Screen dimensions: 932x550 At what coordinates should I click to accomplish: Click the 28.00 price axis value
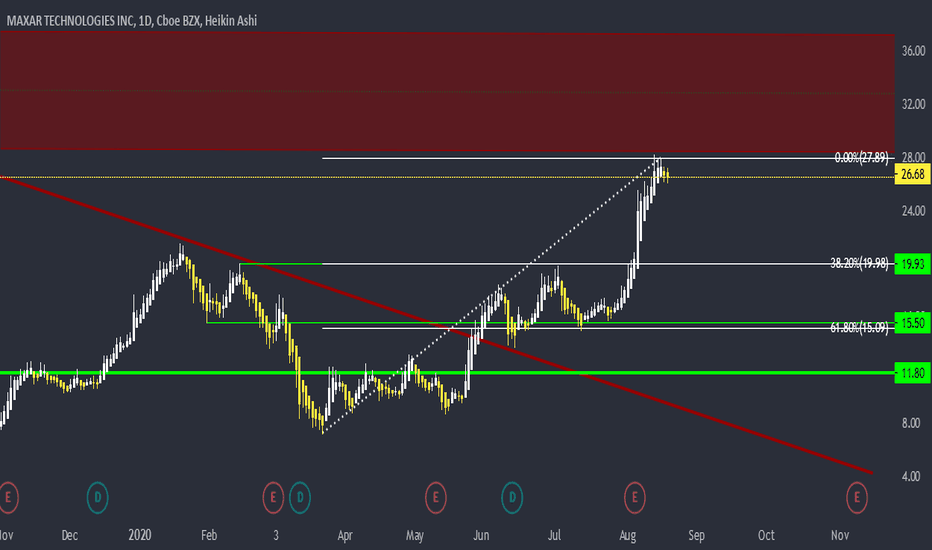tap(913, 158)
